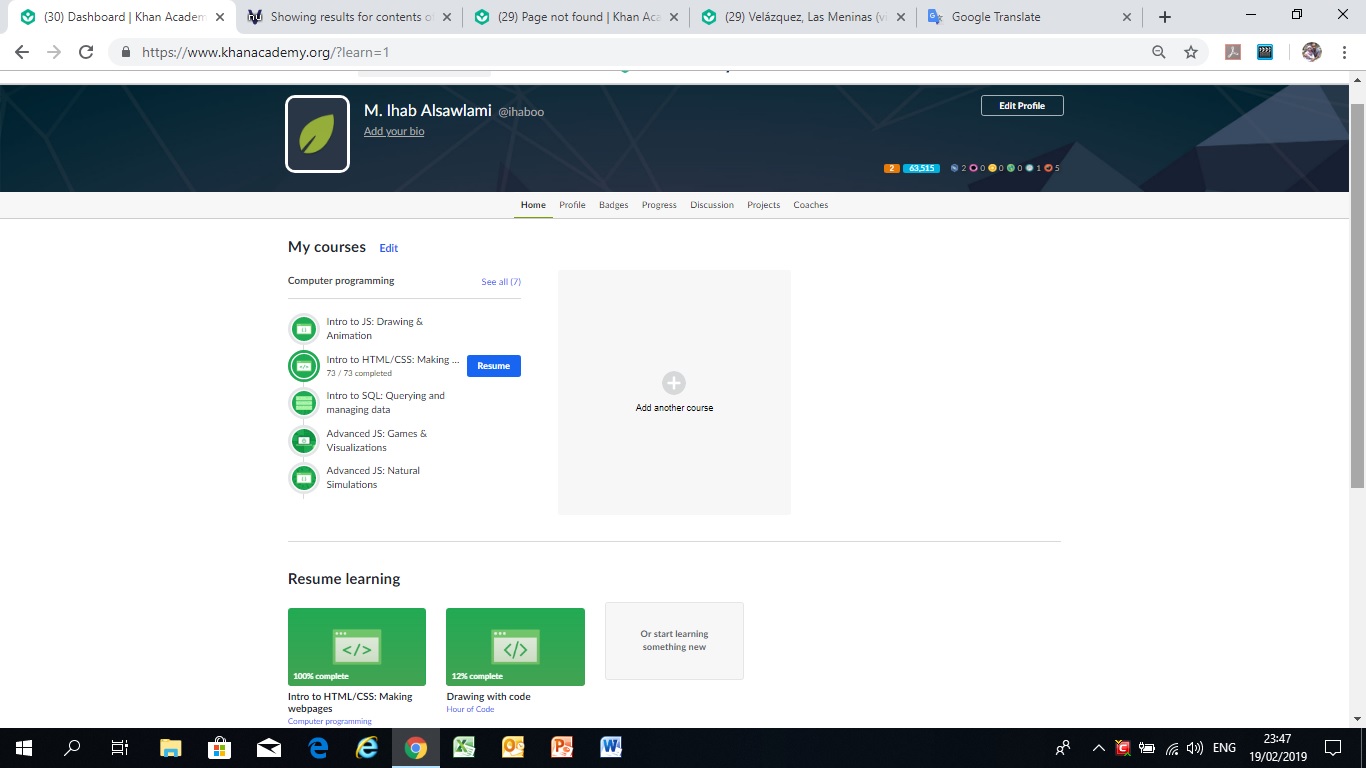This screenshot has width=1366, height=768.
Task: Open Excel from the taskbar
Action: pos(465,748)
